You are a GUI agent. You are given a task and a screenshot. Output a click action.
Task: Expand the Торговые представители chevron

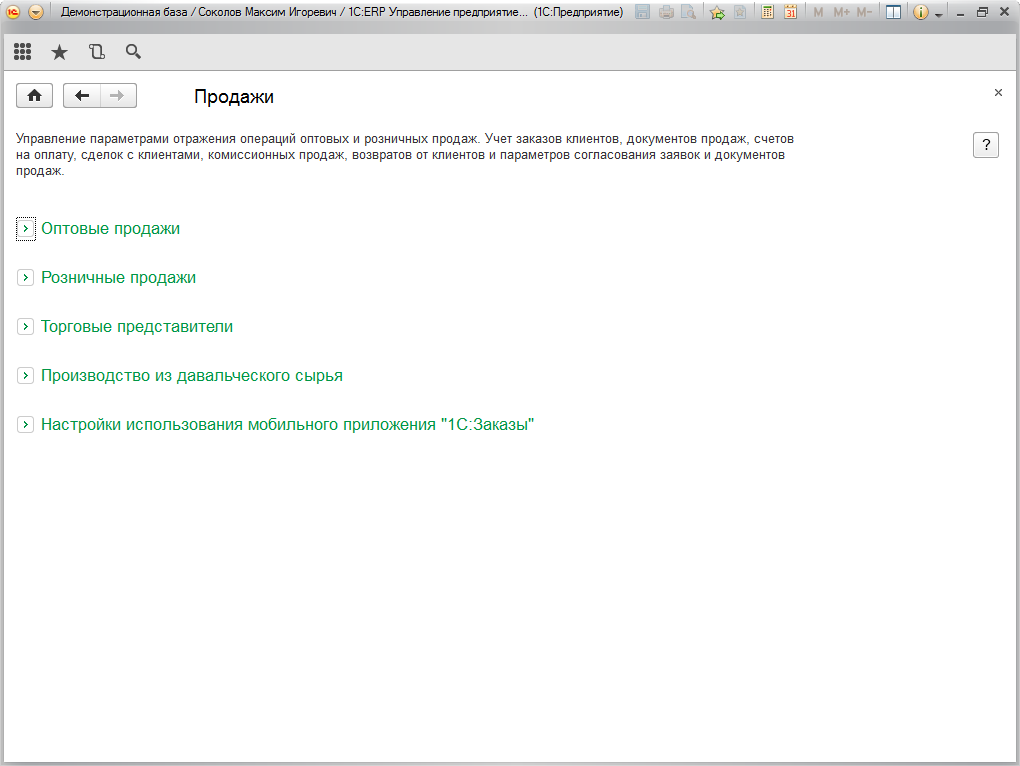pos(25,326)
